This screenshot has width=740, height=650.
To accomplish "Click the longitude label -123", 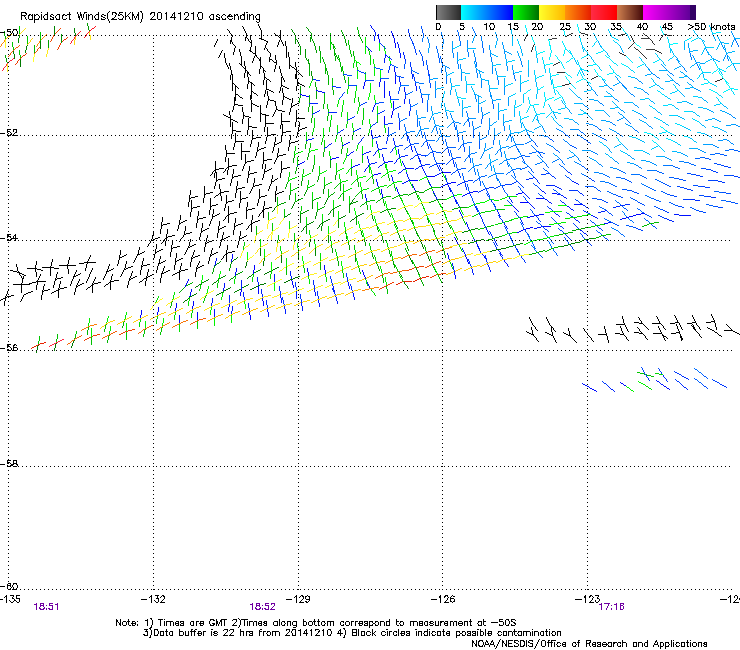I will point(587,599).
